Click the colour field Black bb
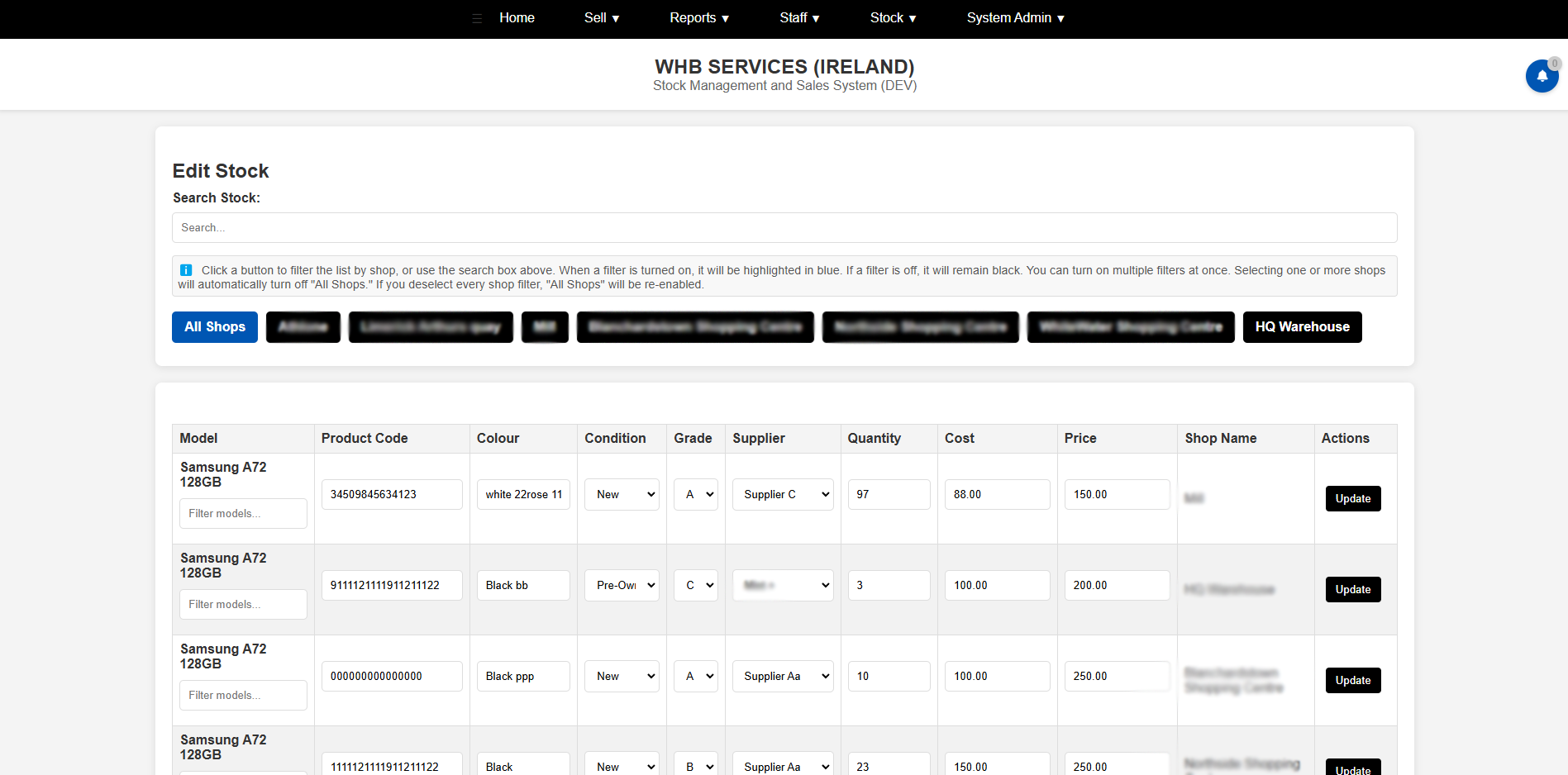Viewport: 1568px width, 775px height. click(523, 585)
